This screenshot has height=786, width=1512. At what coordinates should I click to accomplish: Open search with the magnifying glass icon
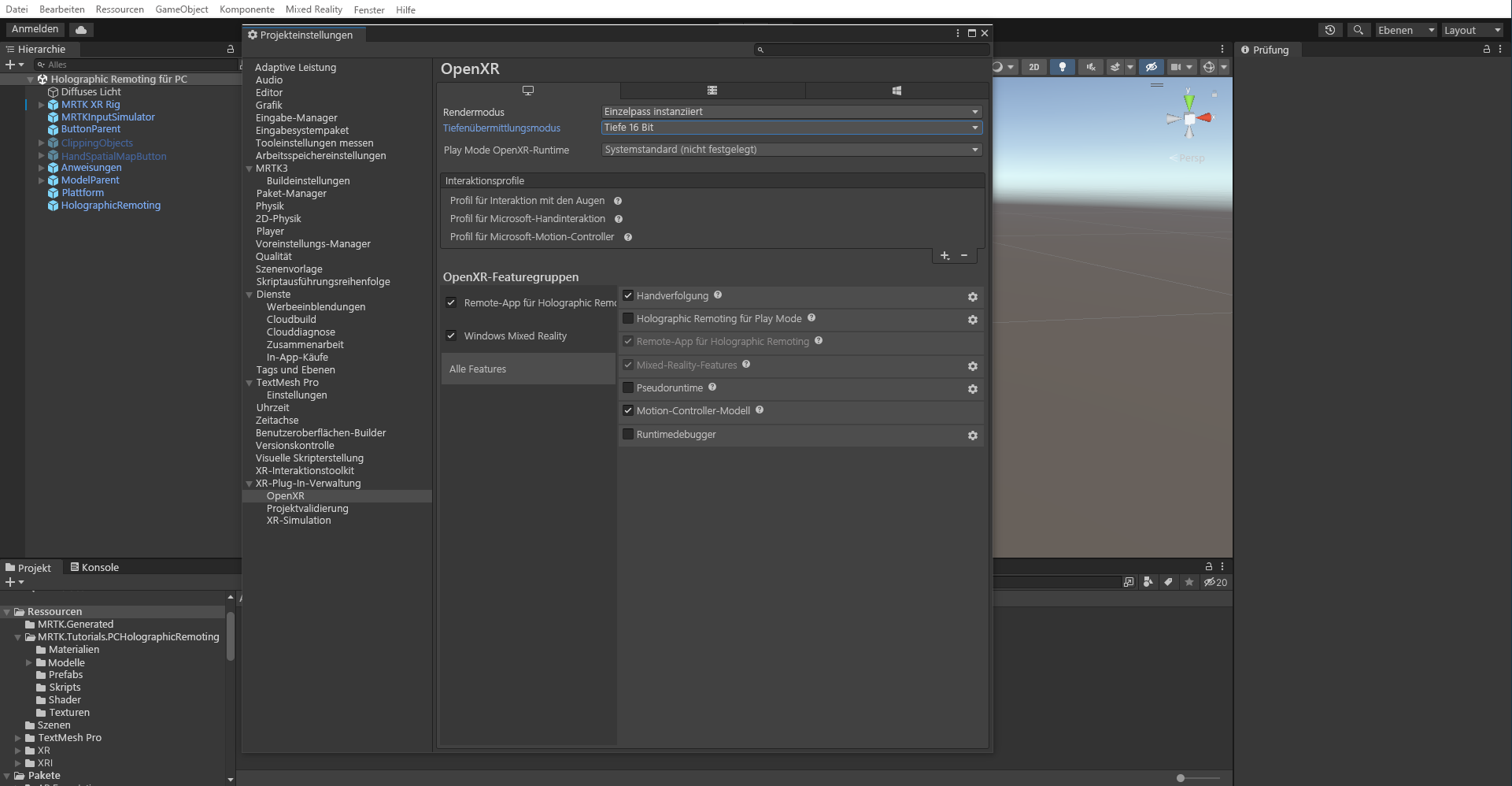click(1359, 29)
